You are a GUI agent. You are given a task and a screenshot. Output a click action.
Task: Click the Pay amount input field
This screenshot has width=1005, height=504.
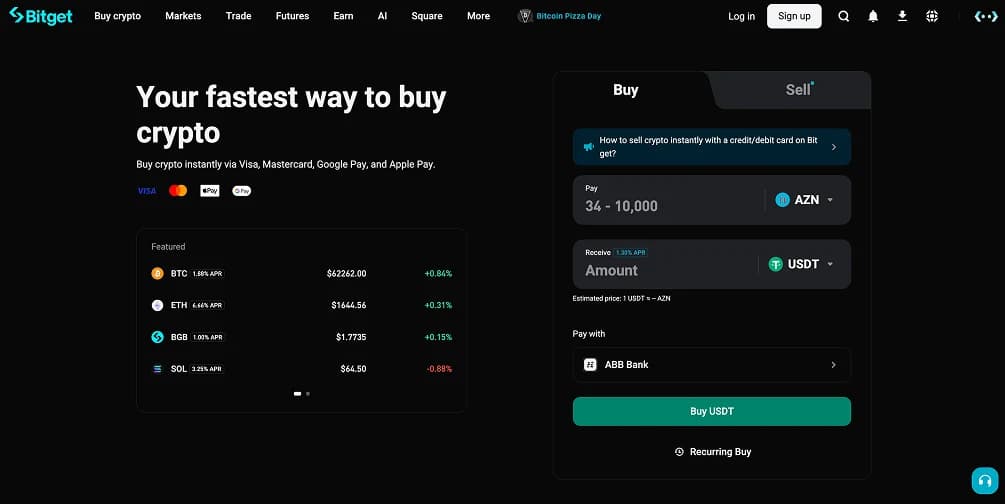coord(667,206)
